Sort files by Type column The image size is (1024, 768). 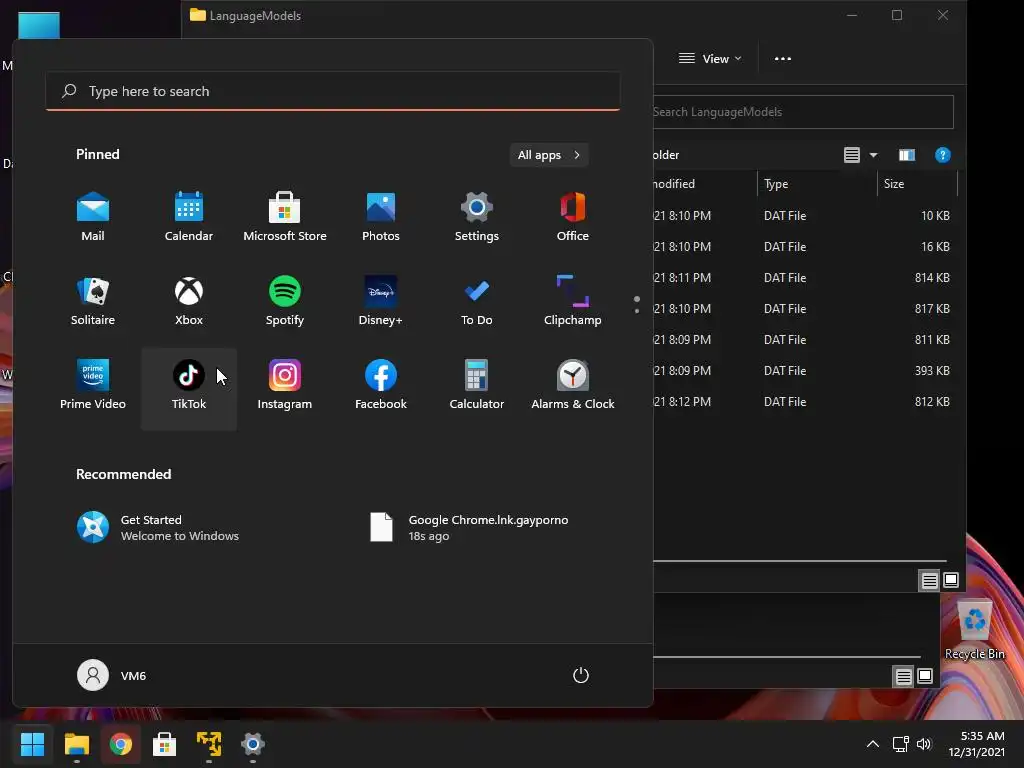click(x=816, y=184)
